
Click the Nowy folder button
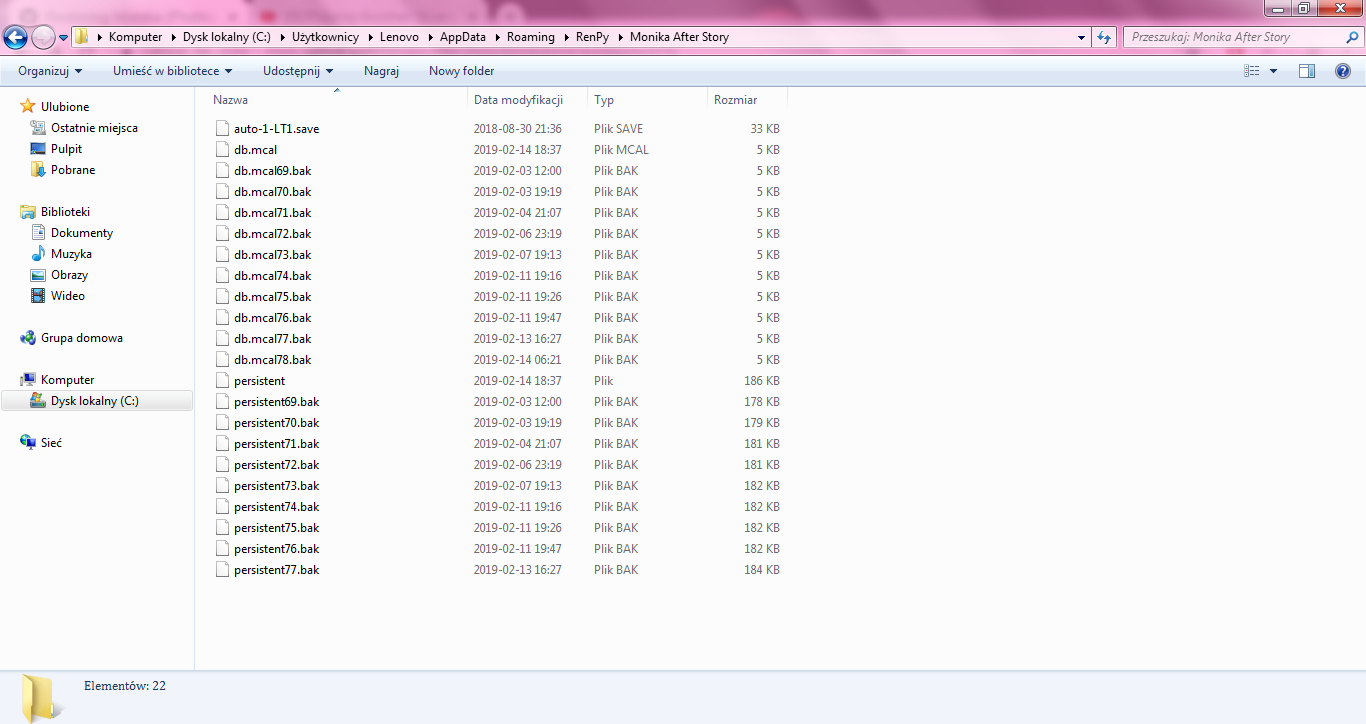(x=460, y=70)
